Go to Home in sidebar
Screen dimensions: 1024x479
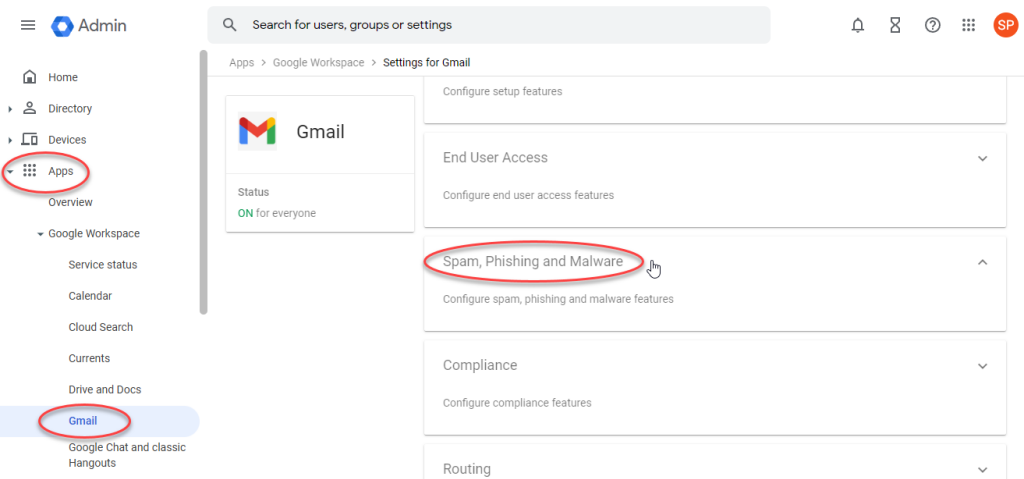pos(62,77)
